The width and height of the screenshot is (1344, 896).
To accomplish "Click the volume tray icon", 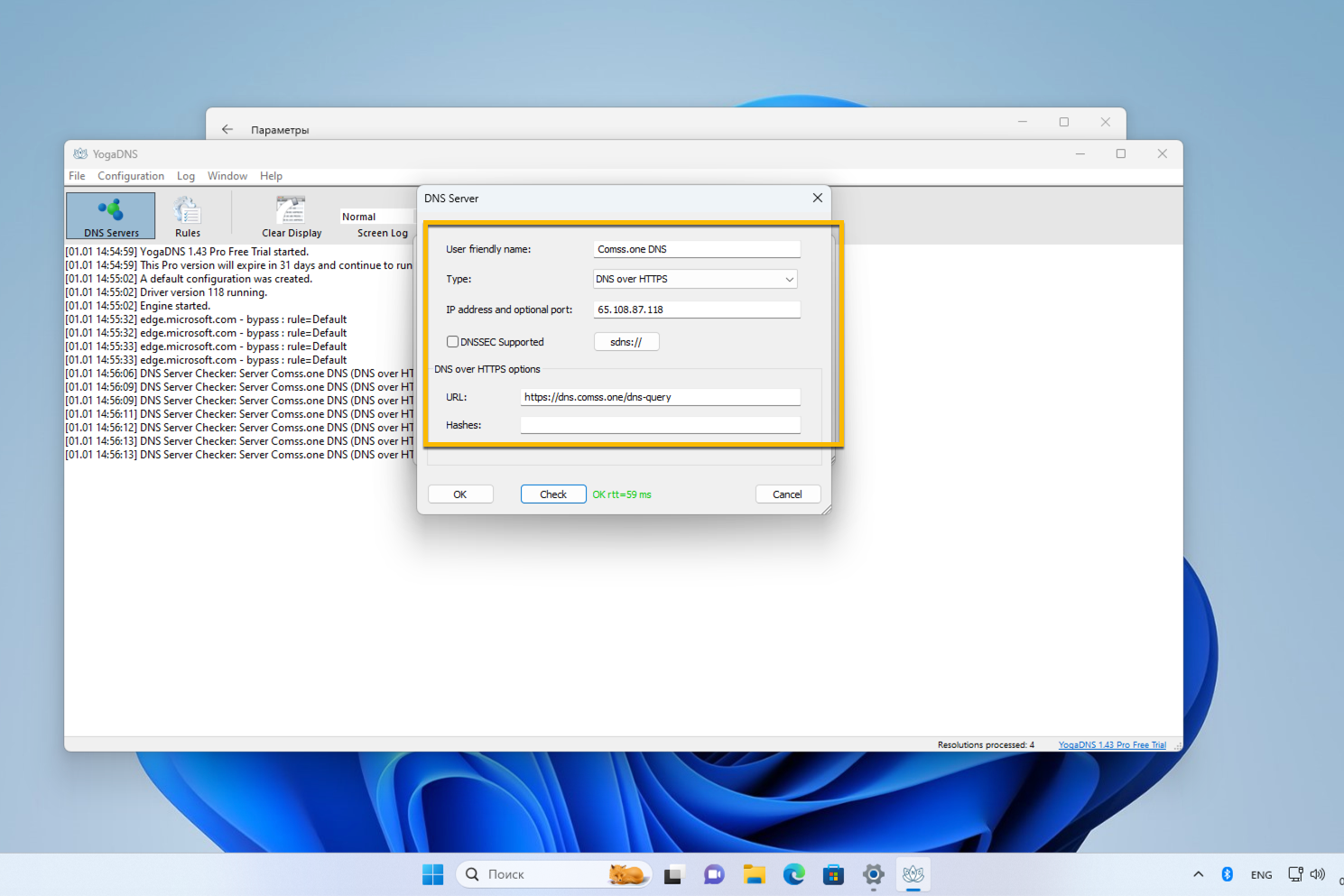I will pos(1318,874).
